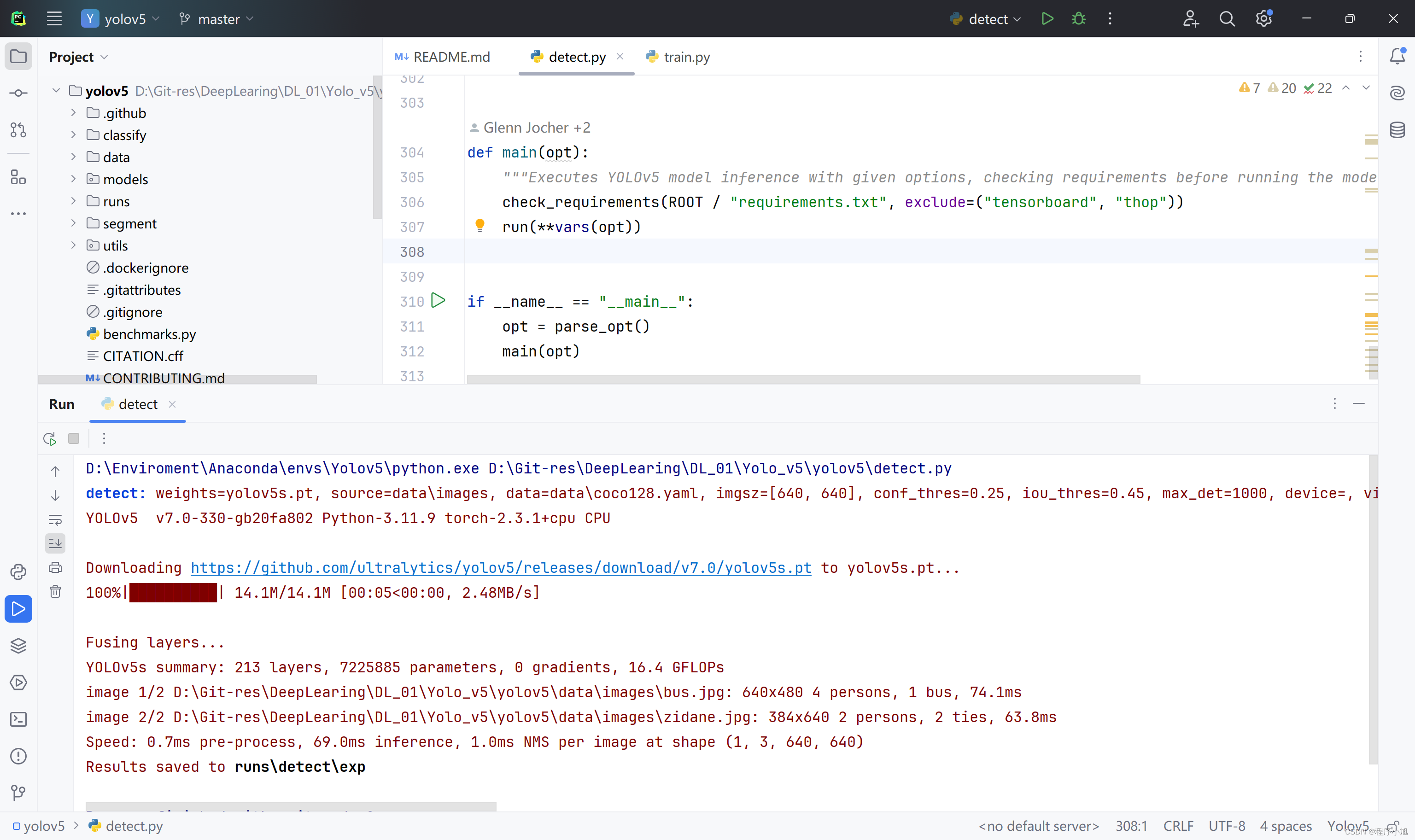Change UTF-8 encoding in status bar
Screen dimensions: 1415x840
pyautogui.click(x=1227, y=826)
